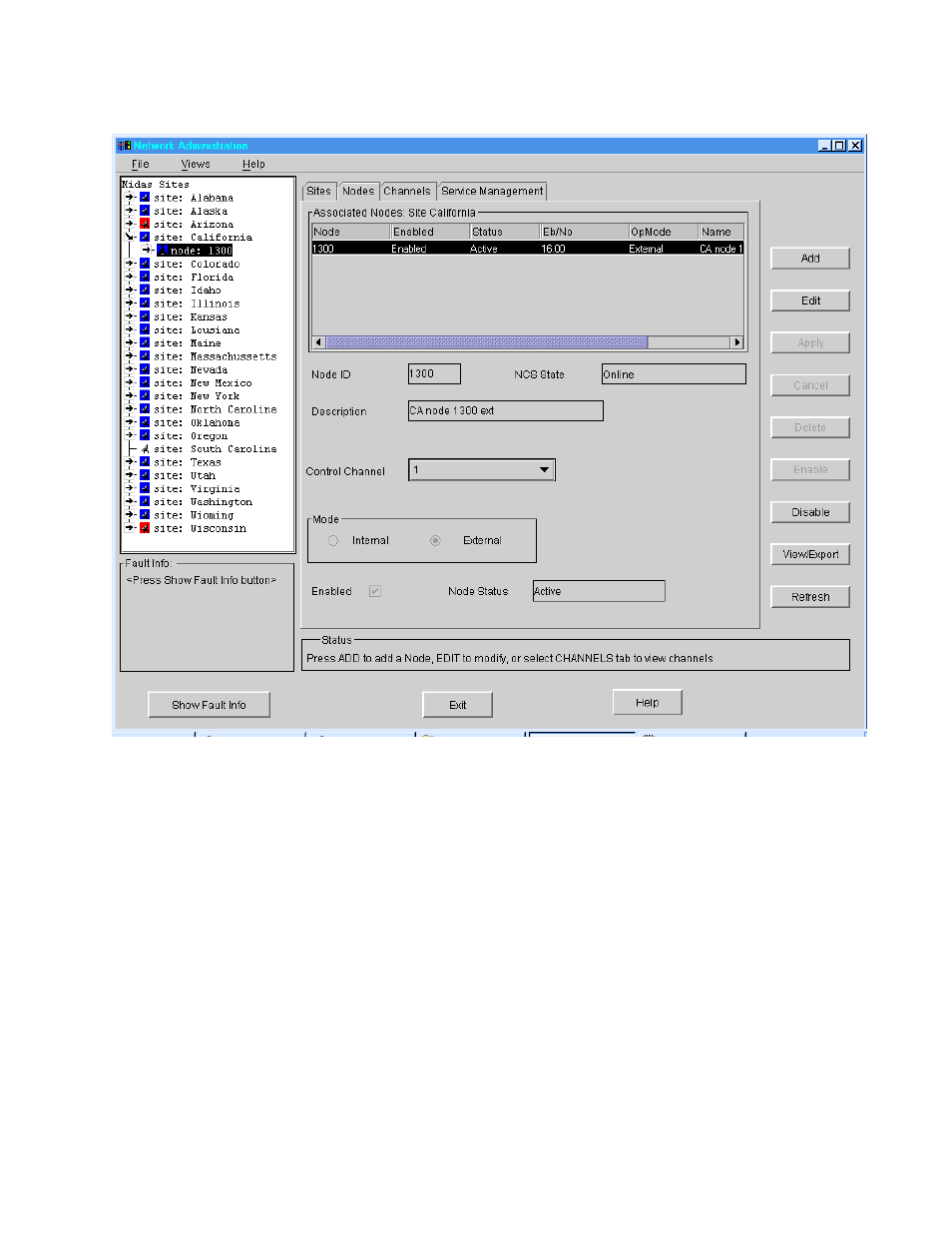The image size is (952, 1233).
Task: Click the Exit button
Action: [x=457, y=705]
